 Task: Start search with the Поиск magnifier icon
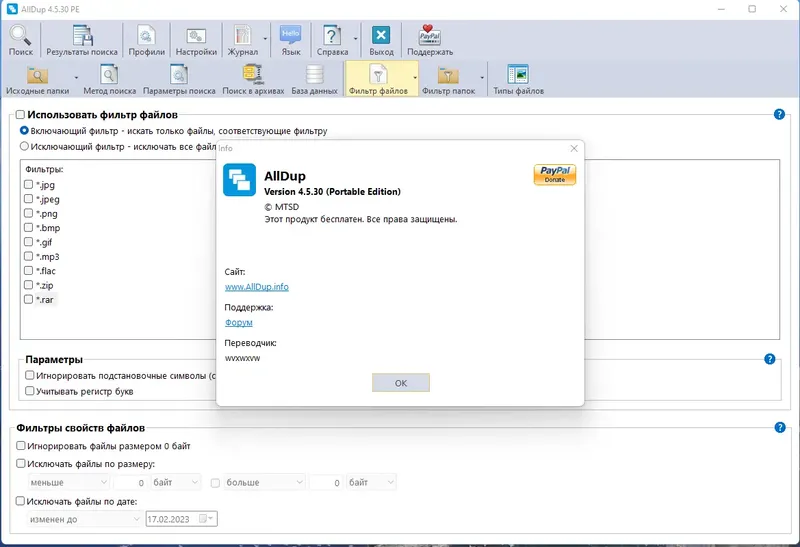(20, 40)
